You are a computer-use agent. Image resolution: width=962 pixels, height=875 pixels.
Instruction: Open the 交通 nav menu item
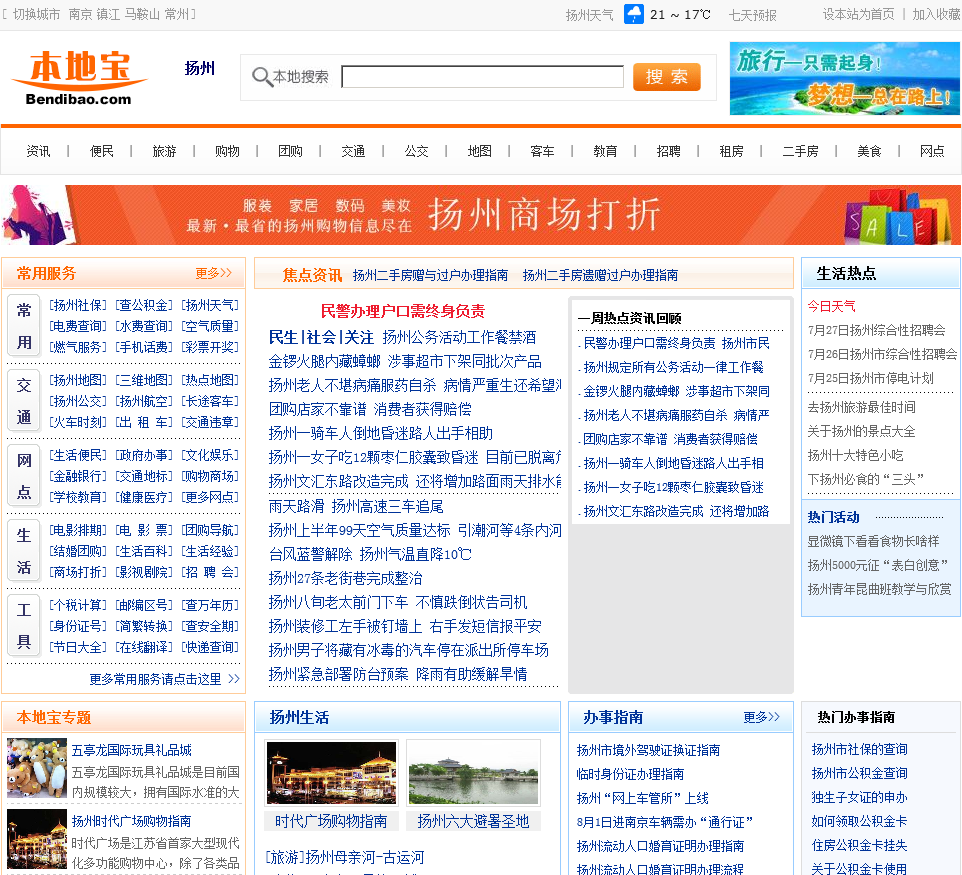353,151
